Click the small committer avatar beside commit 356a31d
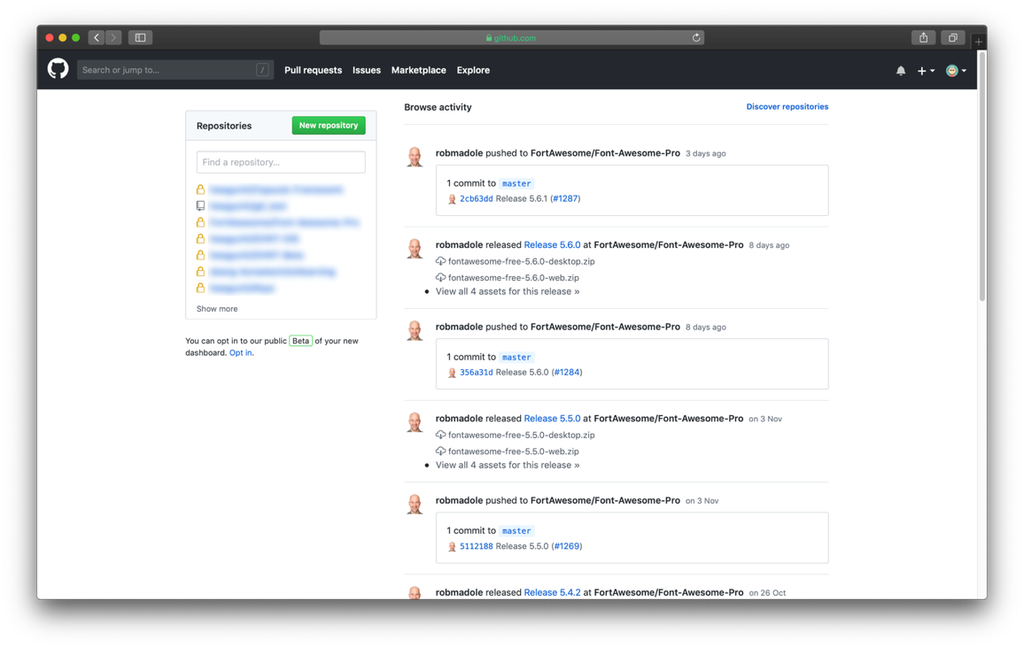1024x648 pixels. [452, 373]
